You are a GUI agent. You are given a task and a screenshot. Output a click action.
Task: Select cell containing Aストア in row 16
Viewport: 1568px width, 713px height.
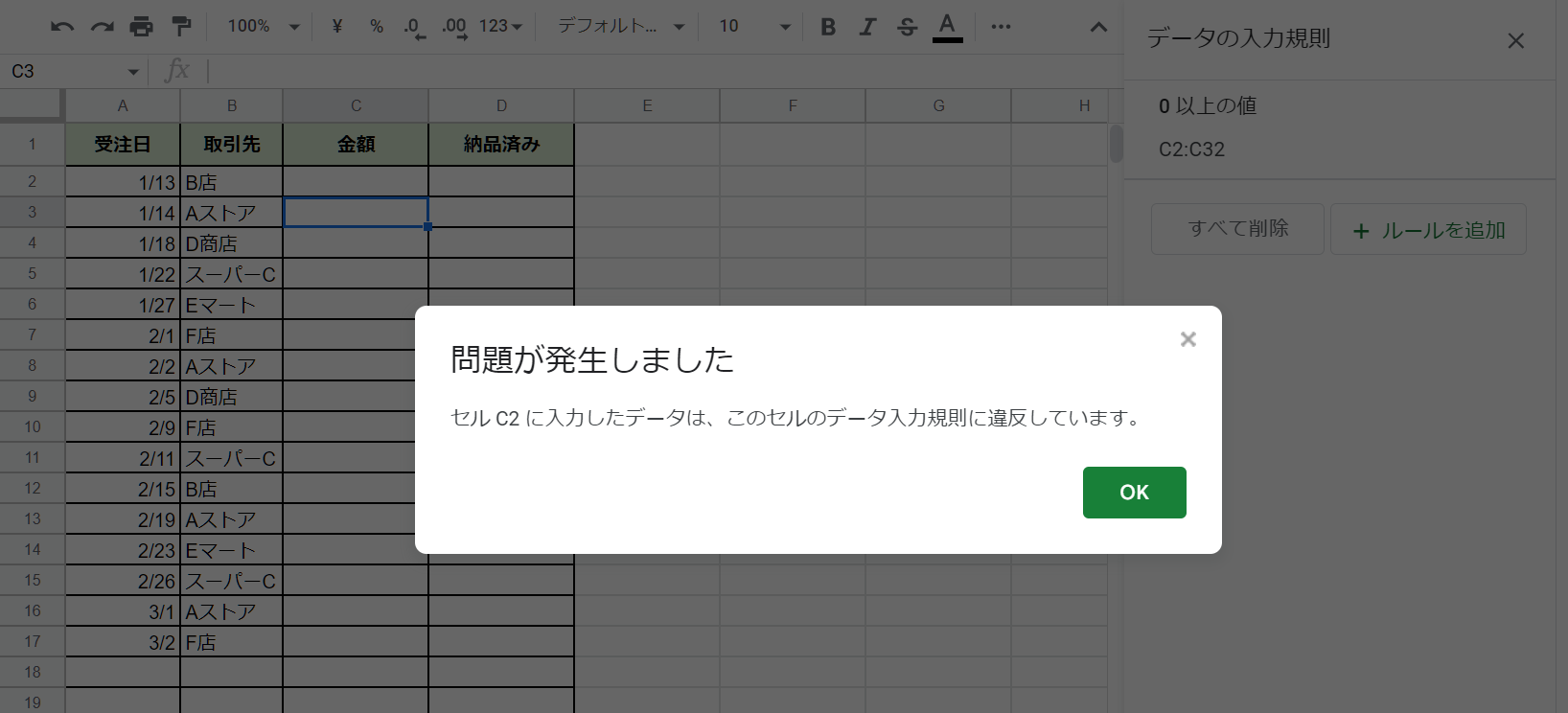point(232,611)
